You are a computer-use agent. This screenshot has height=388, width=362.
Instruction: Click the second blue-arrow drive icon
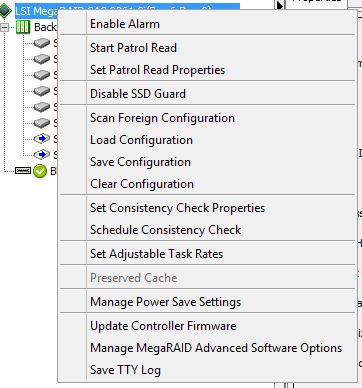pos(42,154)
